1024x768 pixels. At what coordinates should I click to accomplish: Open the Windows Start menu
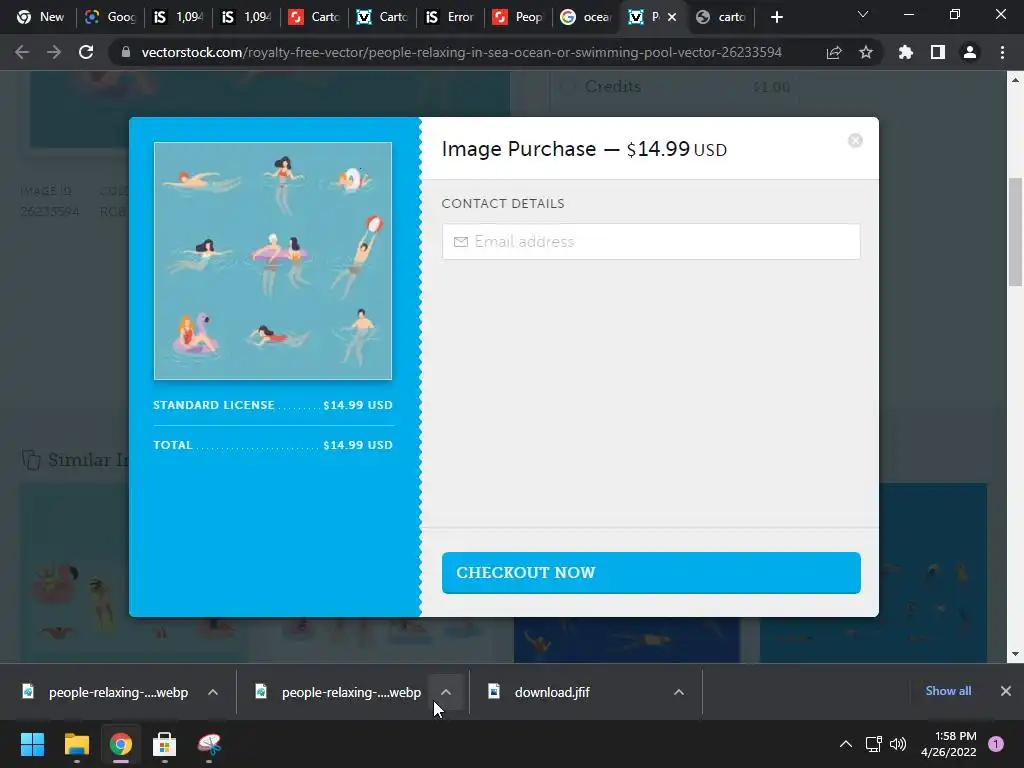pos(32,744)
